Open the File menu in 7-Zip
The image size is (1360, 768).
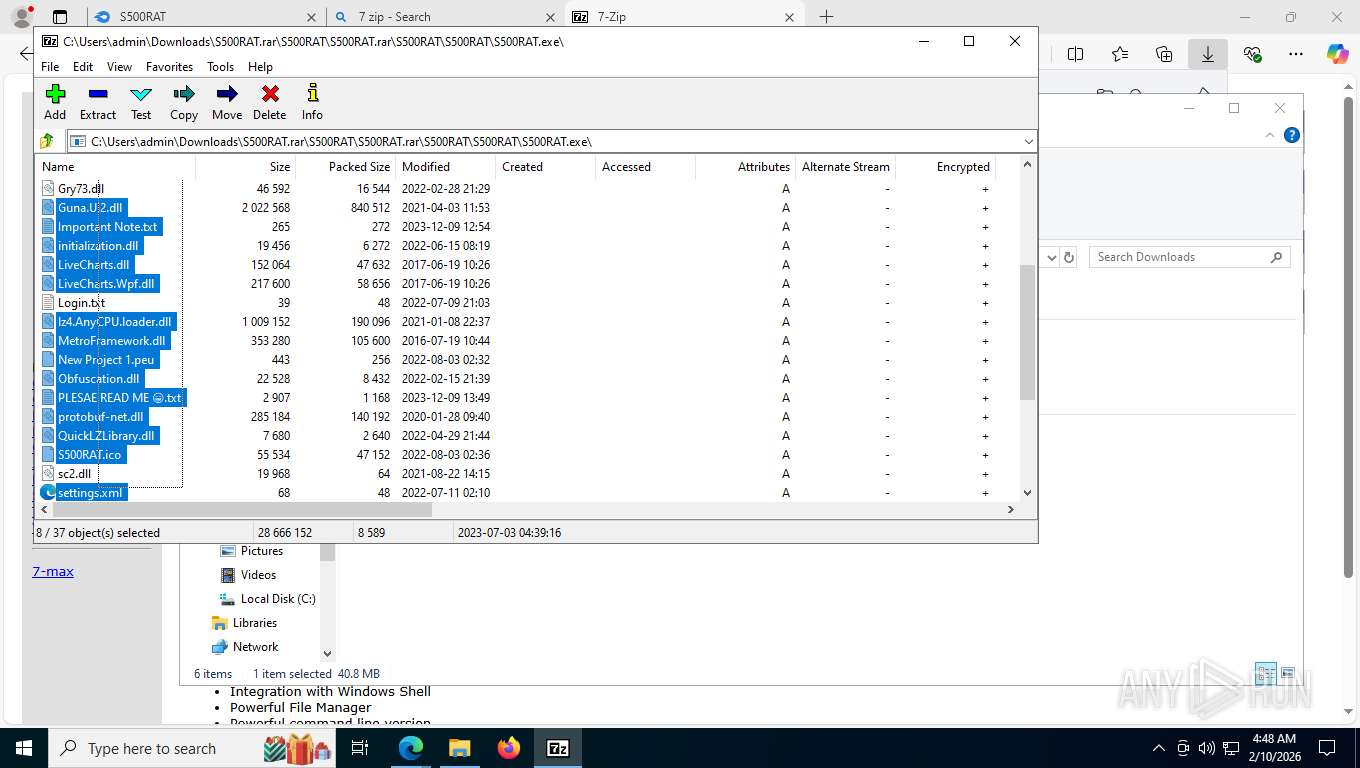click(50, 67)
